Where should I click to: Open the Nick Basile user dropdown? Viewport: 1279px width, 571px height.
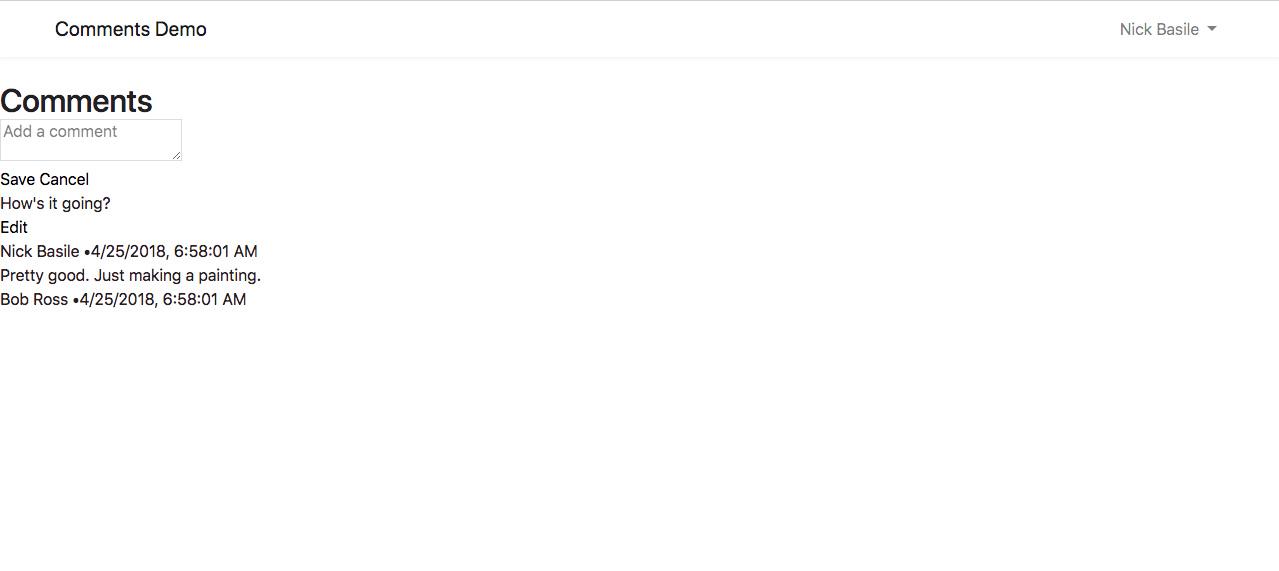[x=1168, y=29]
